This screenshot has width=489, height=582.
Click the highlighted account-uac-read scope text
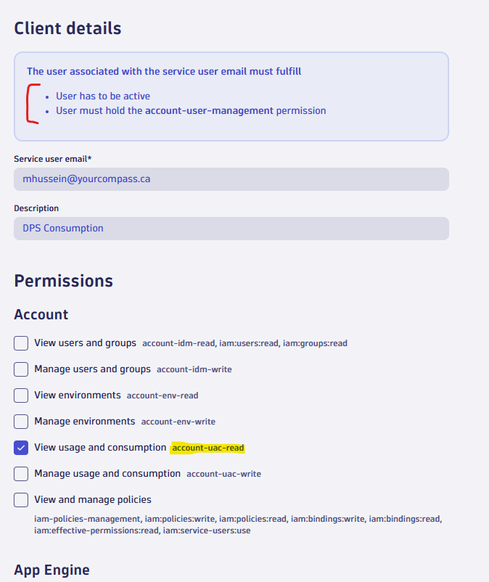208,448
